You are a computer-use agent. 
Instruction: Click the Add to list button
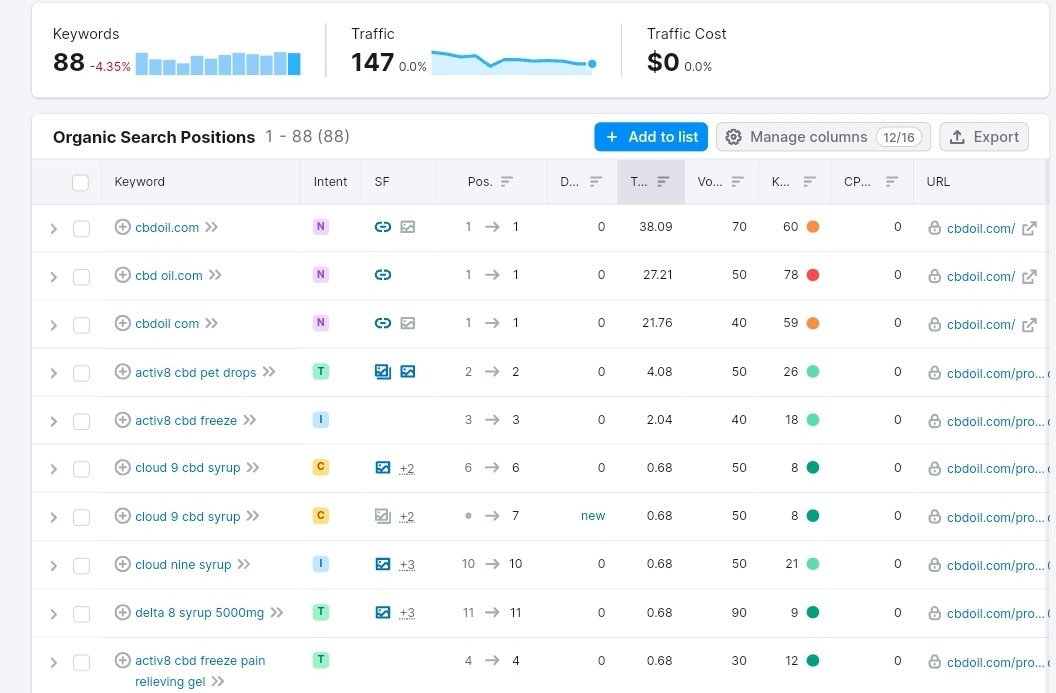coord(651,137)
